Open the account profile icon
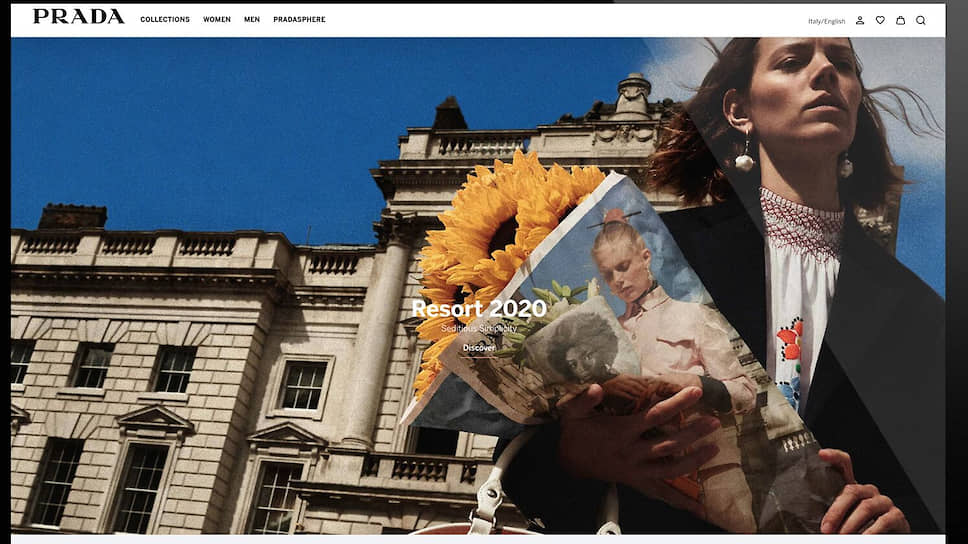Viewport: 968px width, 544px height. tap(859, 20)
